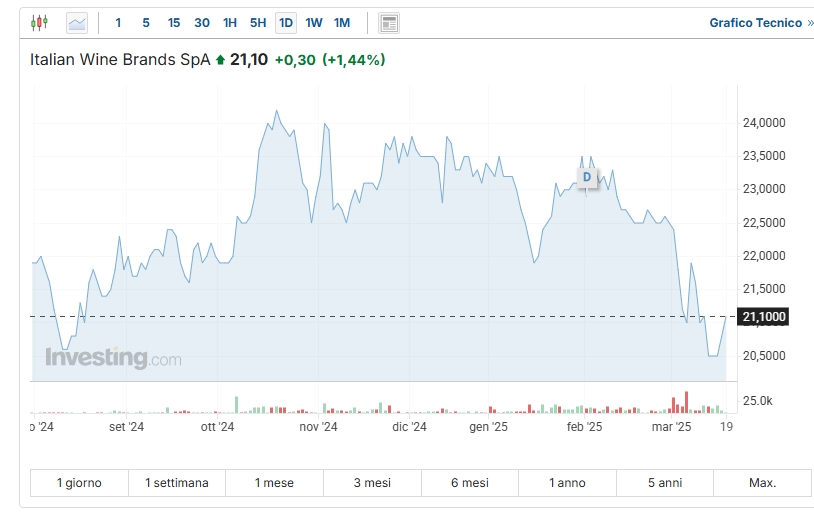Image resolution: width=814 pixels, height=522 pixels.
Task: Click the 21,10 last price value
Action: [249, 60]
